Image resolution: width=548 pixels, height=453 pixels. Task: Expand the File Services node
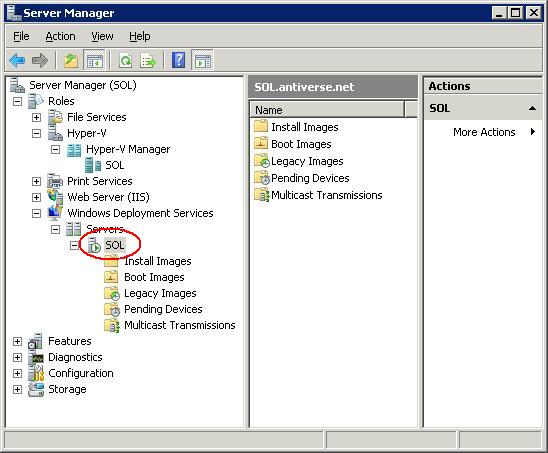(36, 117)
